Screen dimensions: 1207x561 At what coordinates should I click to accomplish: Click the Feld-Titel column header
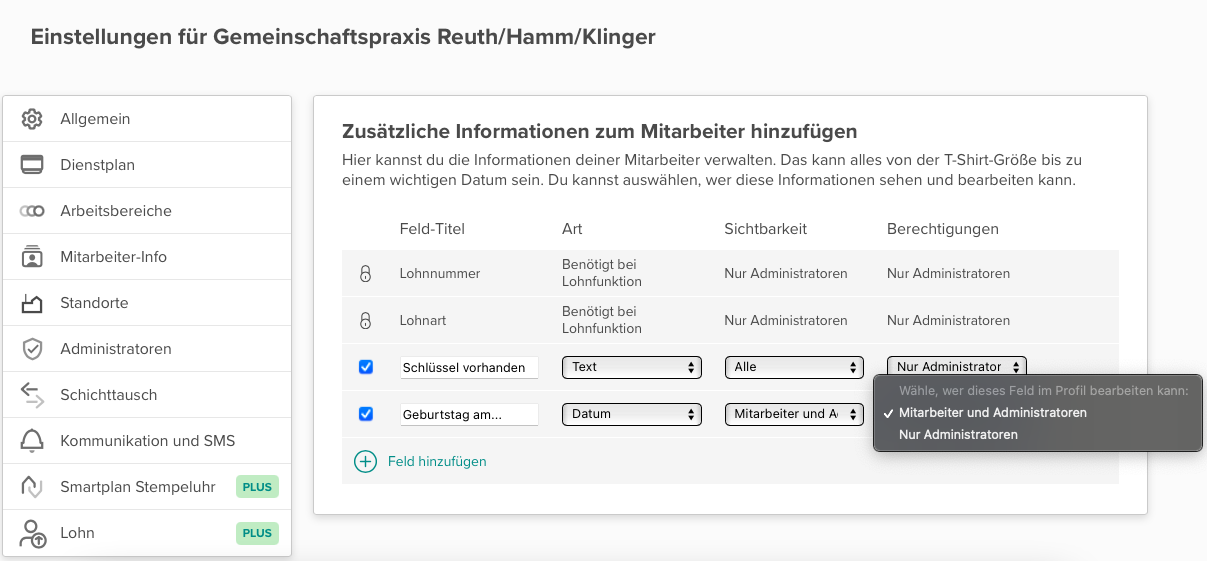[432, 229]
